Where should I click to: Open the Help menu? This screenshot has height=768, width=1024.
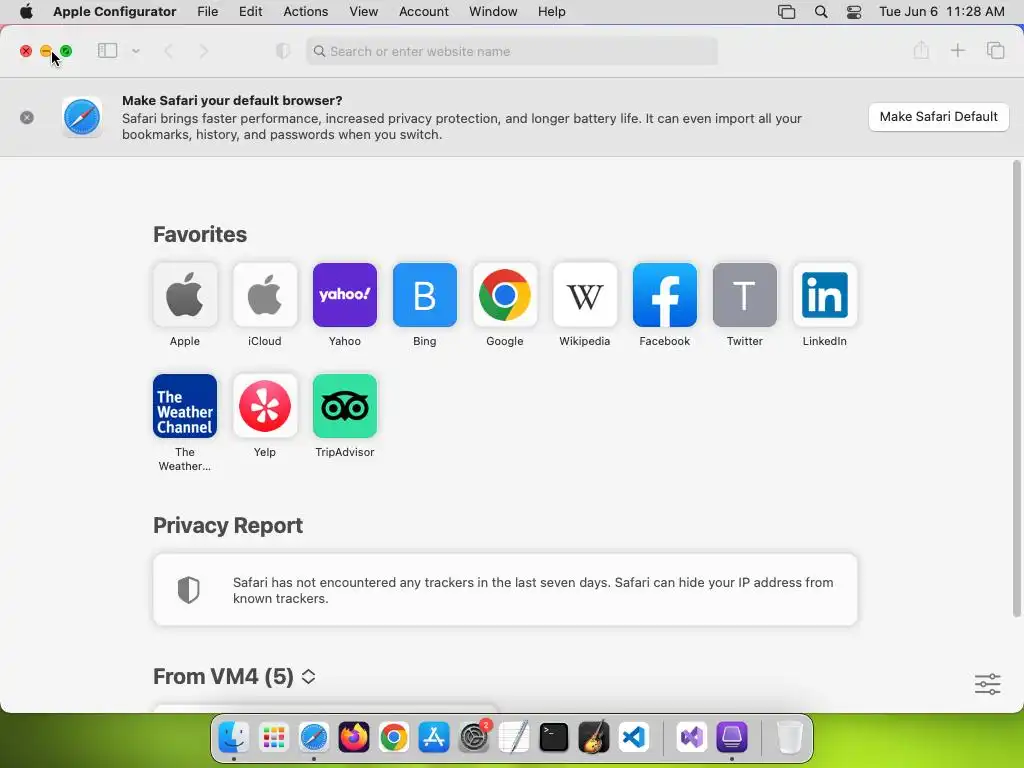[x=551, y=12]
